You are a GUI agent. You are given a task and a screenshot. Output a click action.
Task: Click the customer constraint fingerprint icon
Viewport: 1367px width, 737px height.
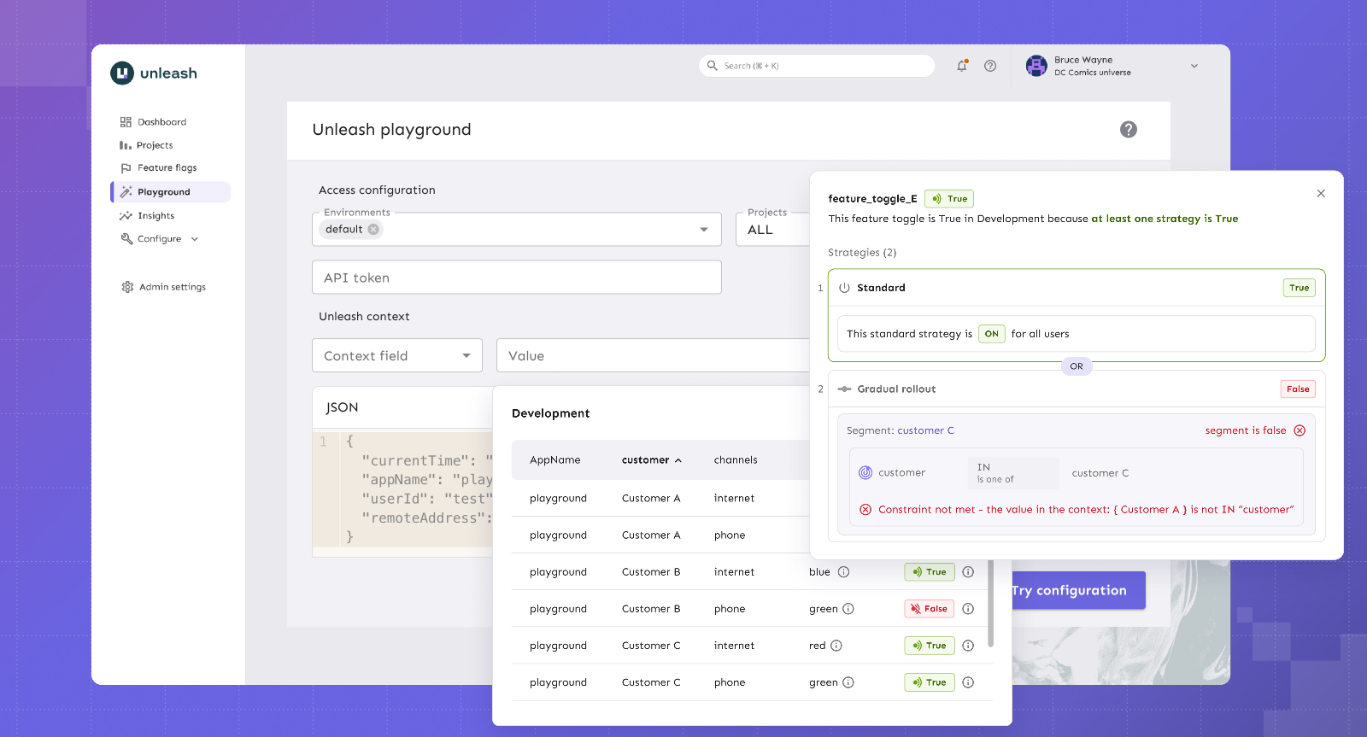tap(865, 473)
